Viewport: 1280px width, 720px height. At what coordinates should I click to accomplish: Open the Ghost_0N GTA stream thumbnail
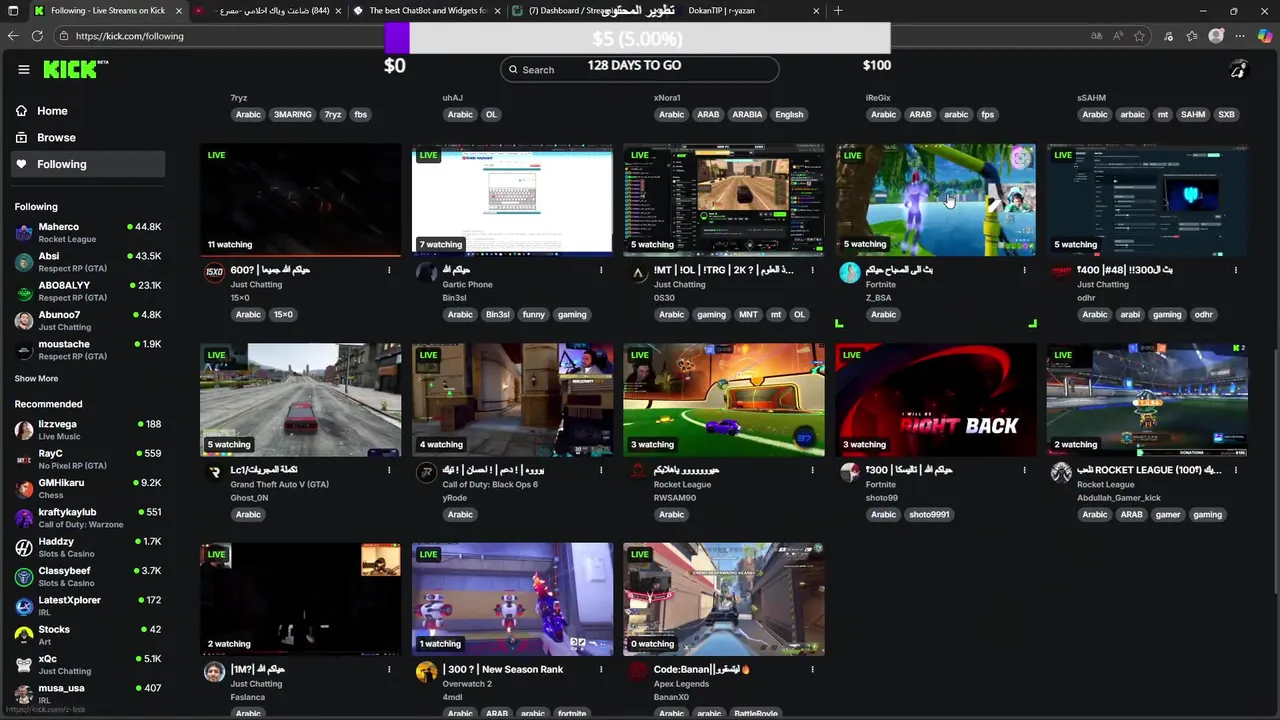click(x=300, y=400)
